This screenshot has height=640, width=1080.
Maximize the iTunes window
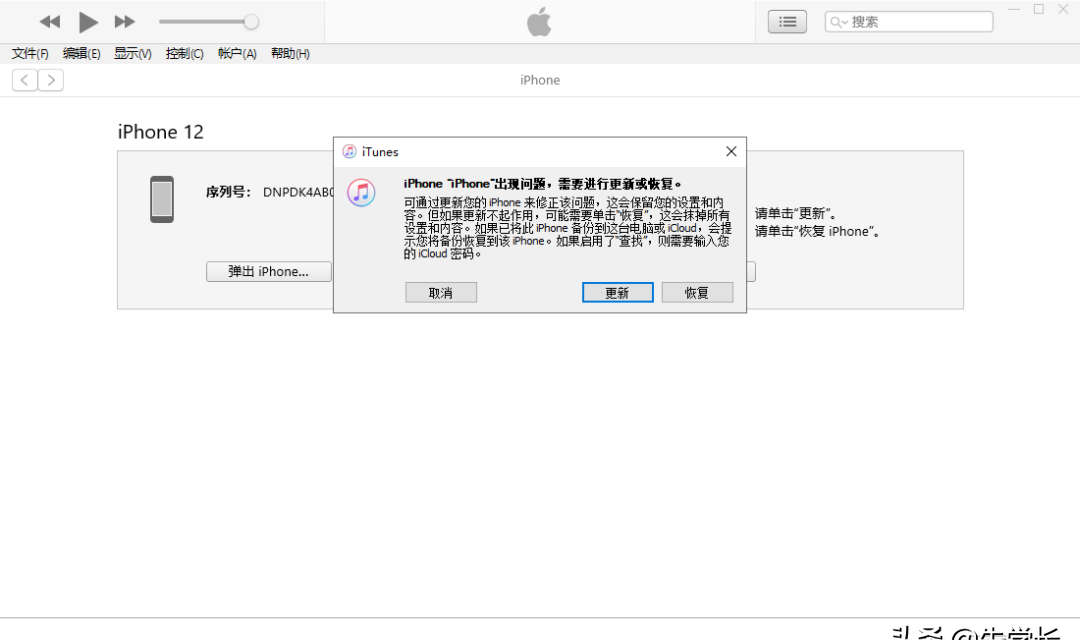click(x=1039, y=9)
